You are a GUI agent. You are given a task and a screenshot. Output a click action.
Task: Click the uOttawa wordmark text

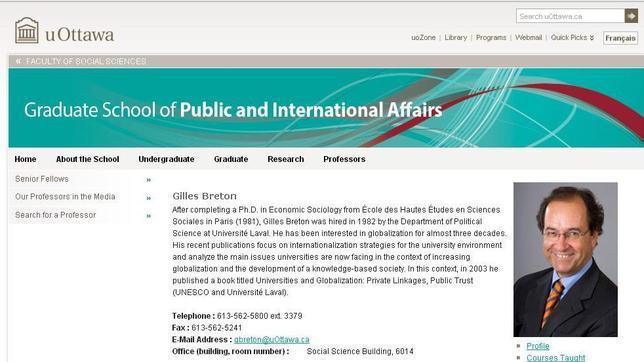point(80,35)
